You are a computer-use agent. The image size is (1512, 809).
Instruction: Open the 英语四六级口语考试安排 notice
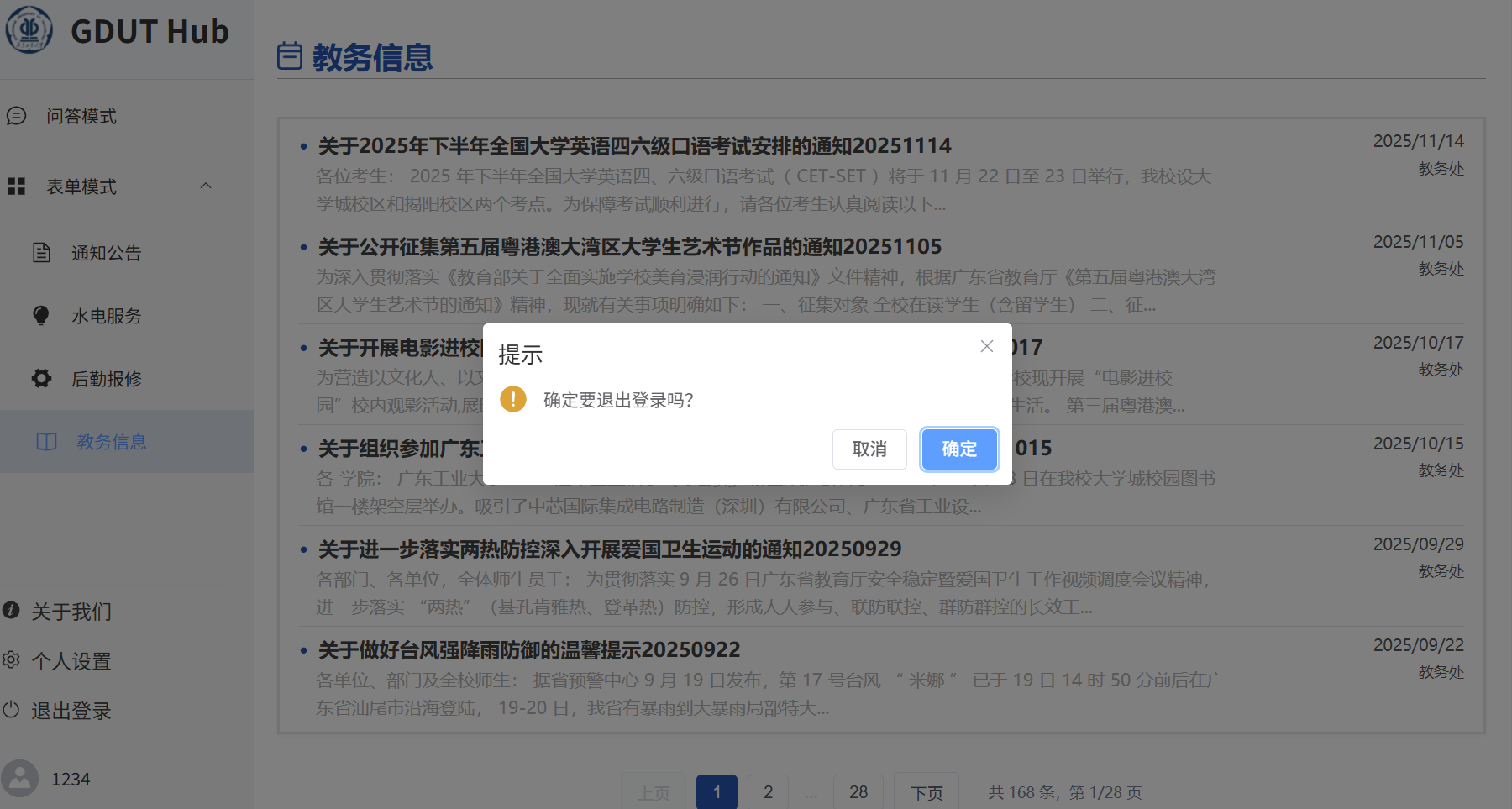coord(634,146)
